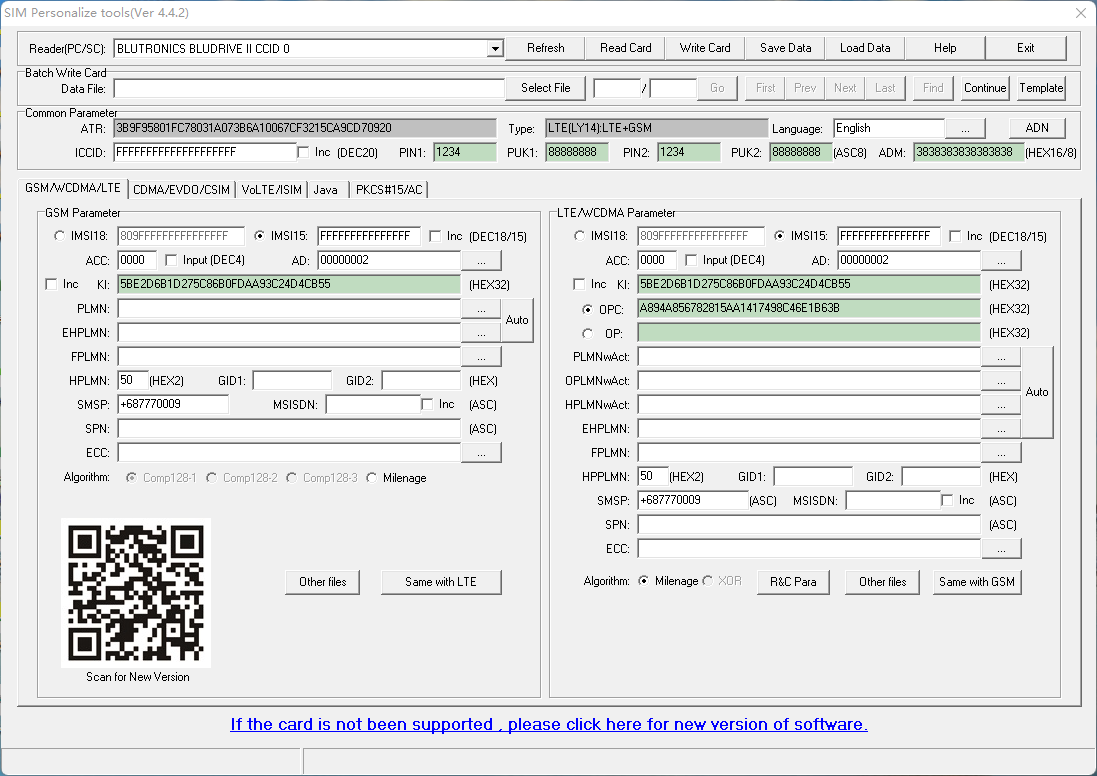Enable the ICCID Inc checkbox
Screen dimensions: 1097x776
pyautogui.click(x=304, y=152)
